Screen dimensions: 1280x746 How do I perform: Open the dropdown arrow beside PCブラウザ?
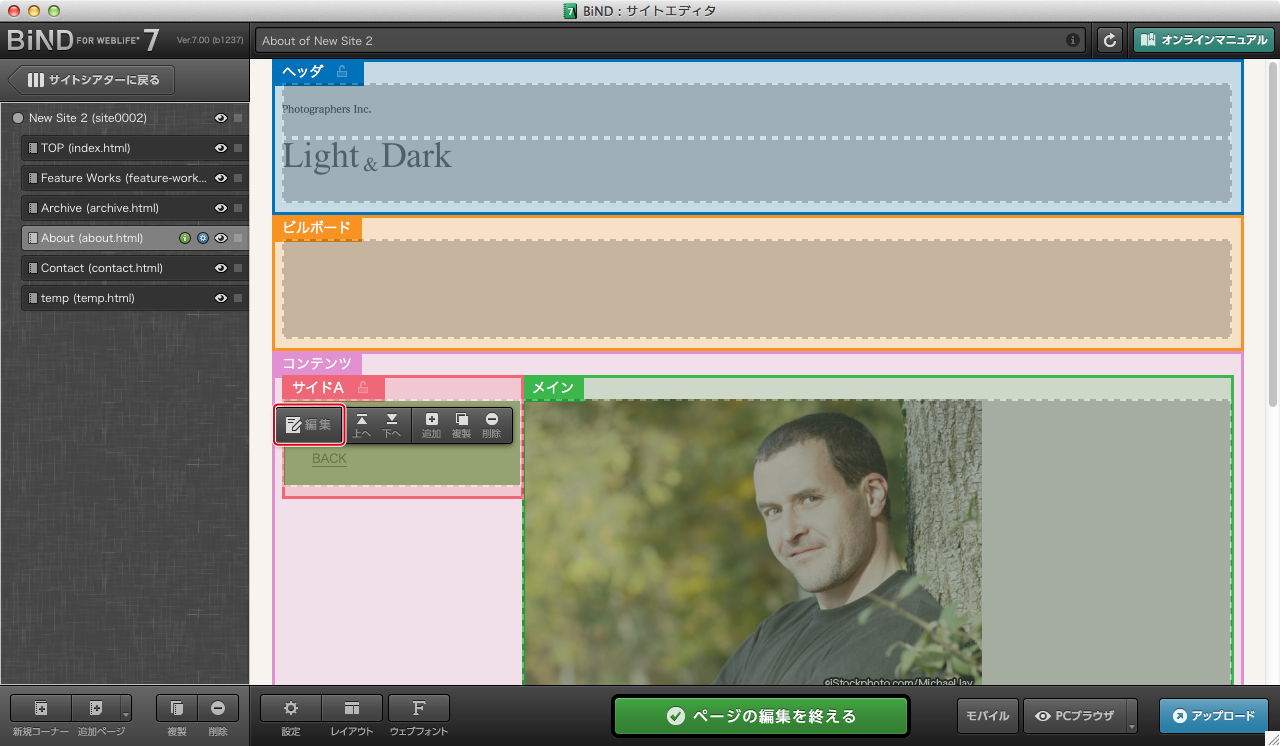(1131, 717)
